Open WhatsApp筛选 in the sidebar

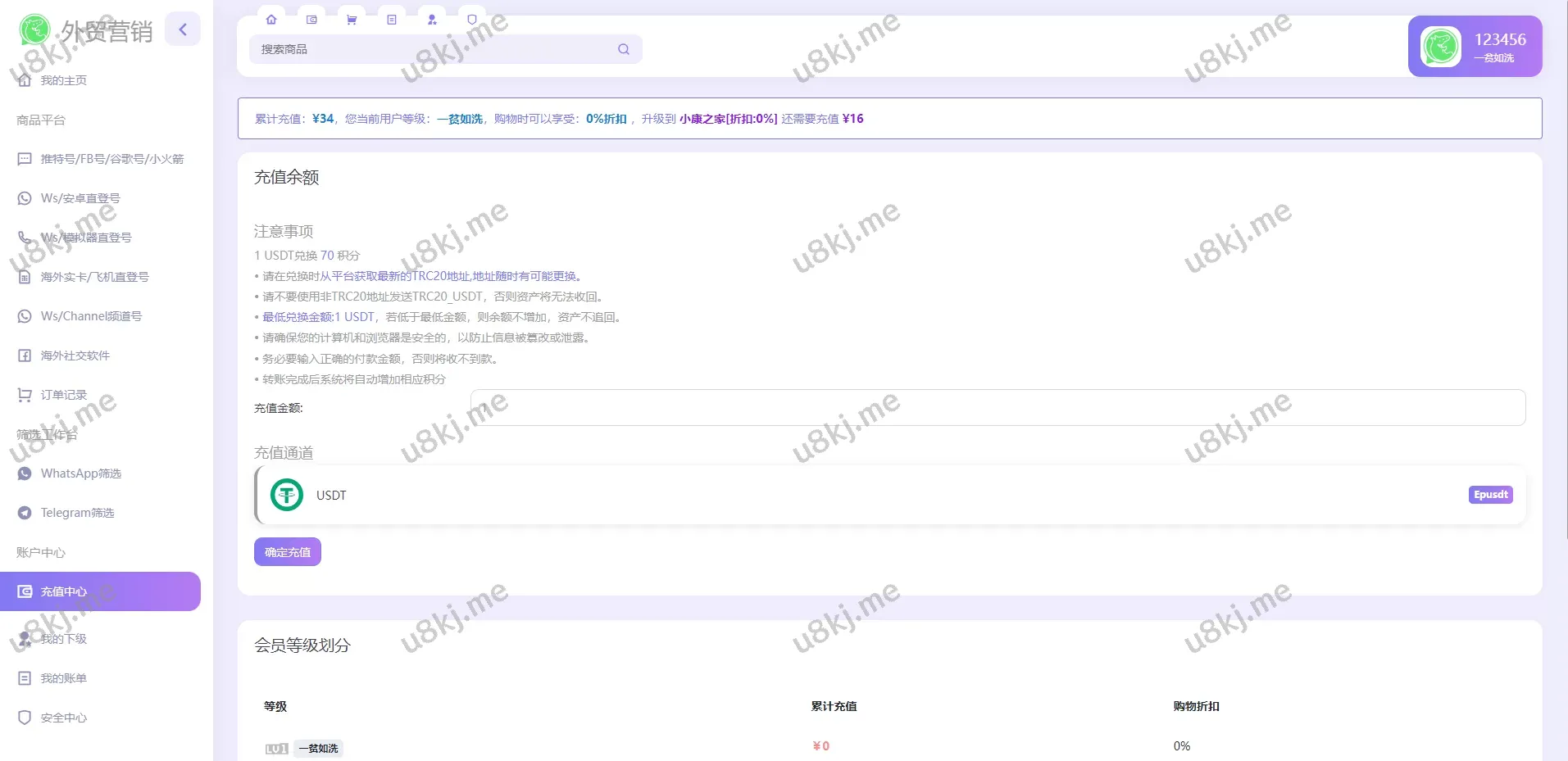coord(80,473)
